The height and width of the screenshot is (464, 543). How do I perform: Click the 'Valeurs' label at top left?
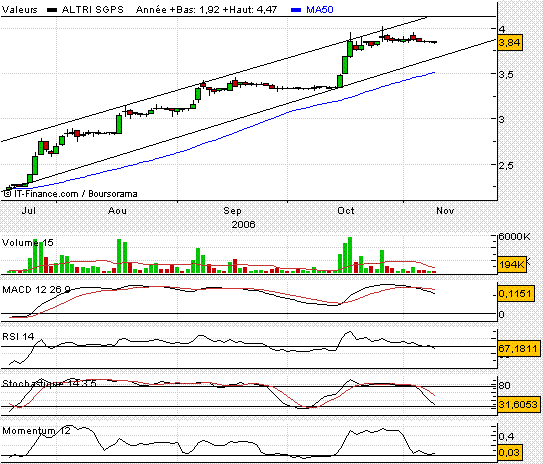(x=19, y=9)
